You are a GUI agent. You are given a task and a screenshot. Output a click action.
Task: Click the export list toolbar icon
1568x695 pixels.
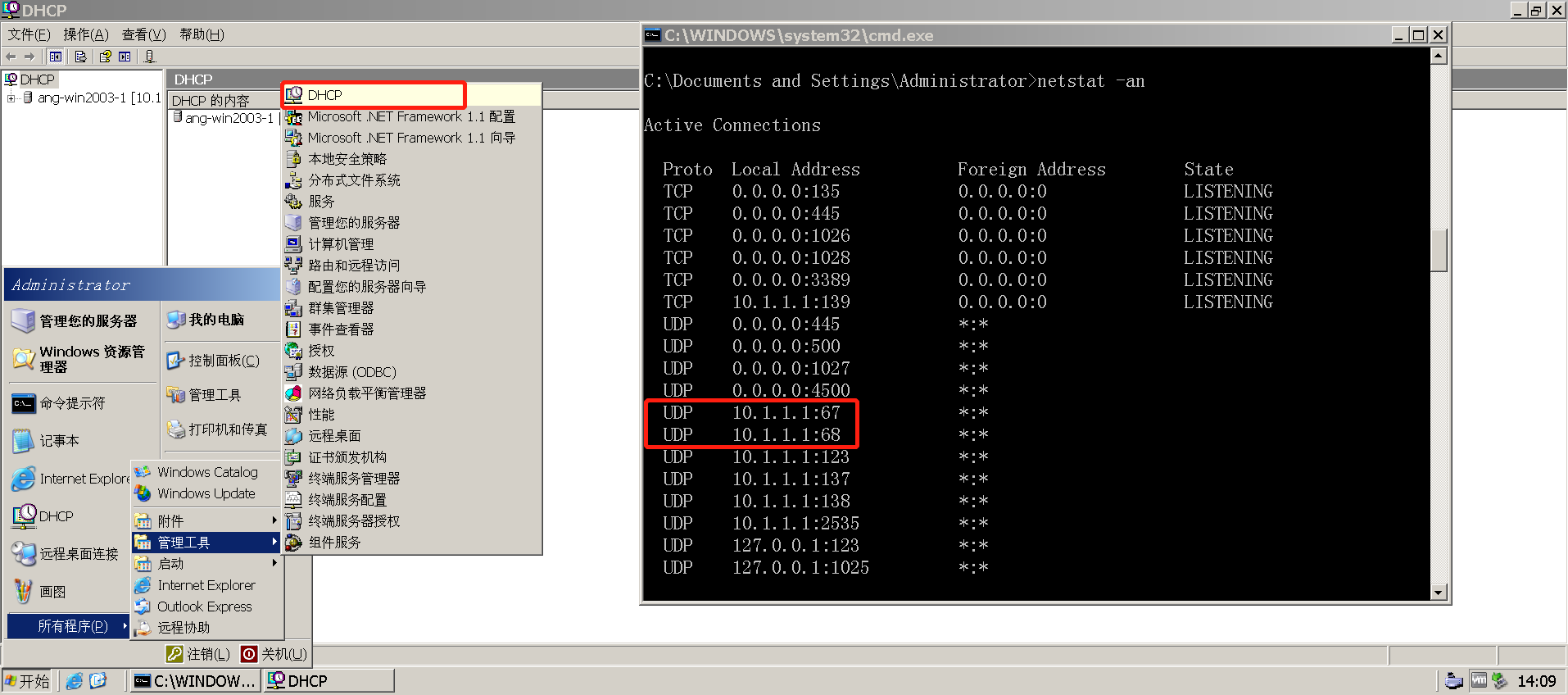80,57
